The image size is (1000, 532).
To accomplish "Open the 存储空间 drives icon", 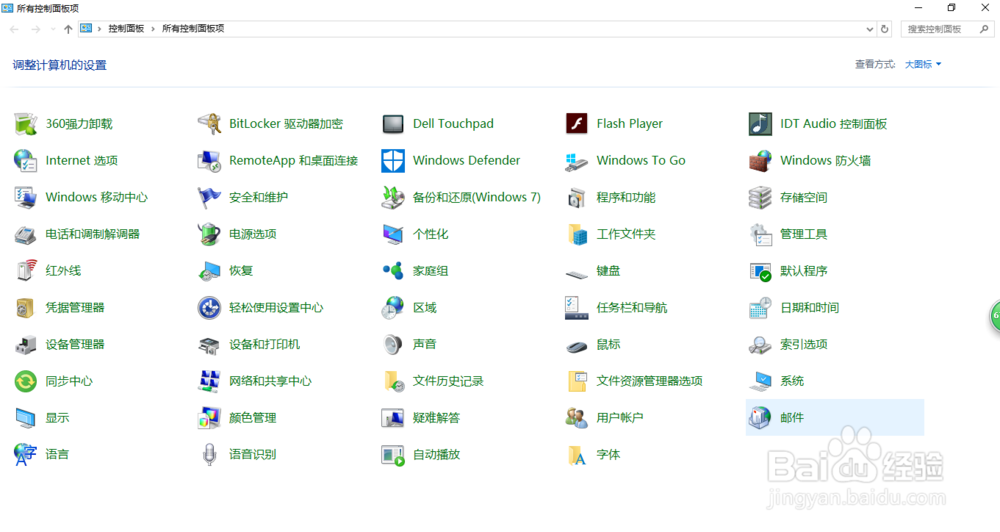I will [x=760, y=198].
